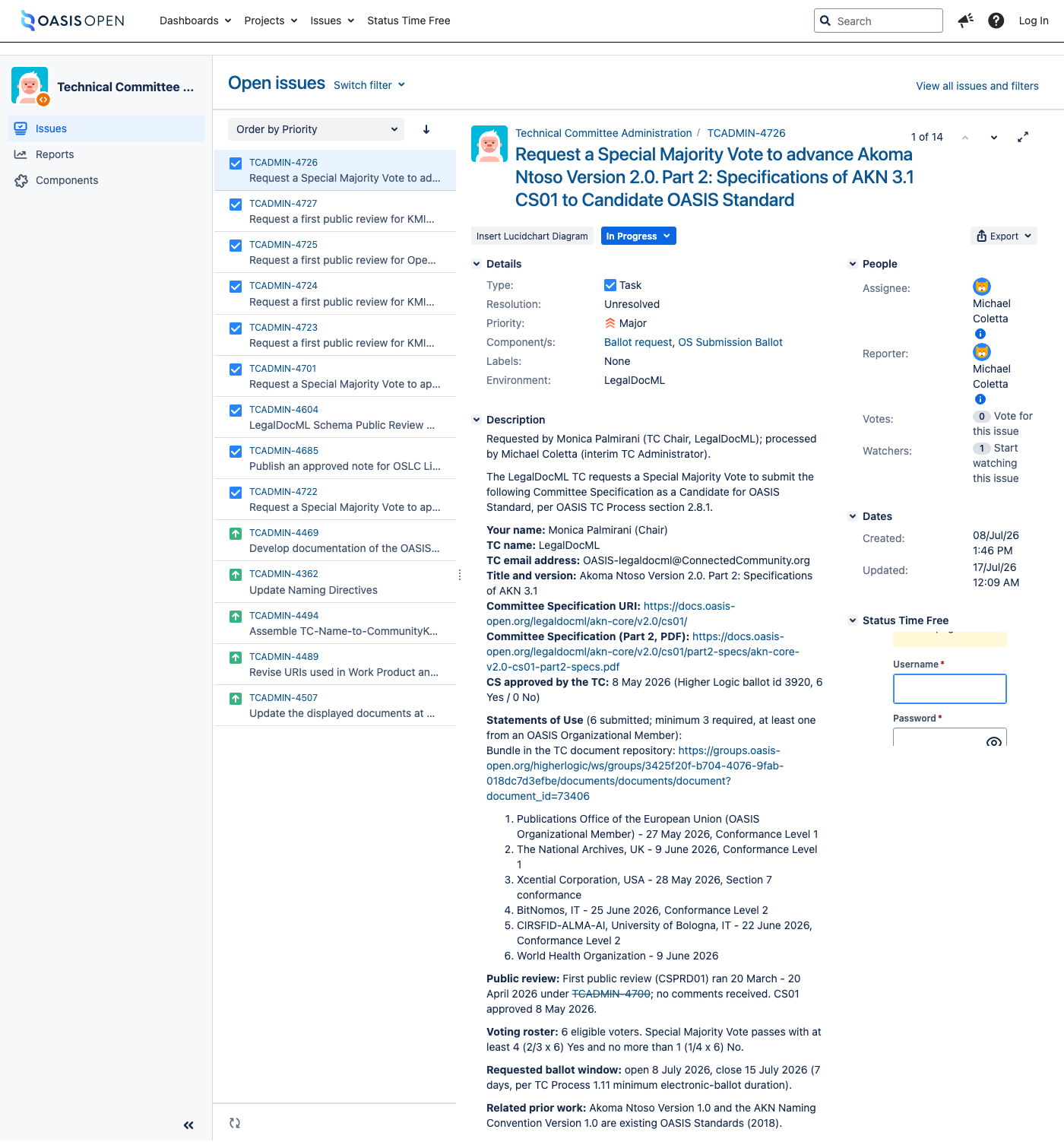Click the task checkbox icon on TCADMIN-4701

coord(236,370)
